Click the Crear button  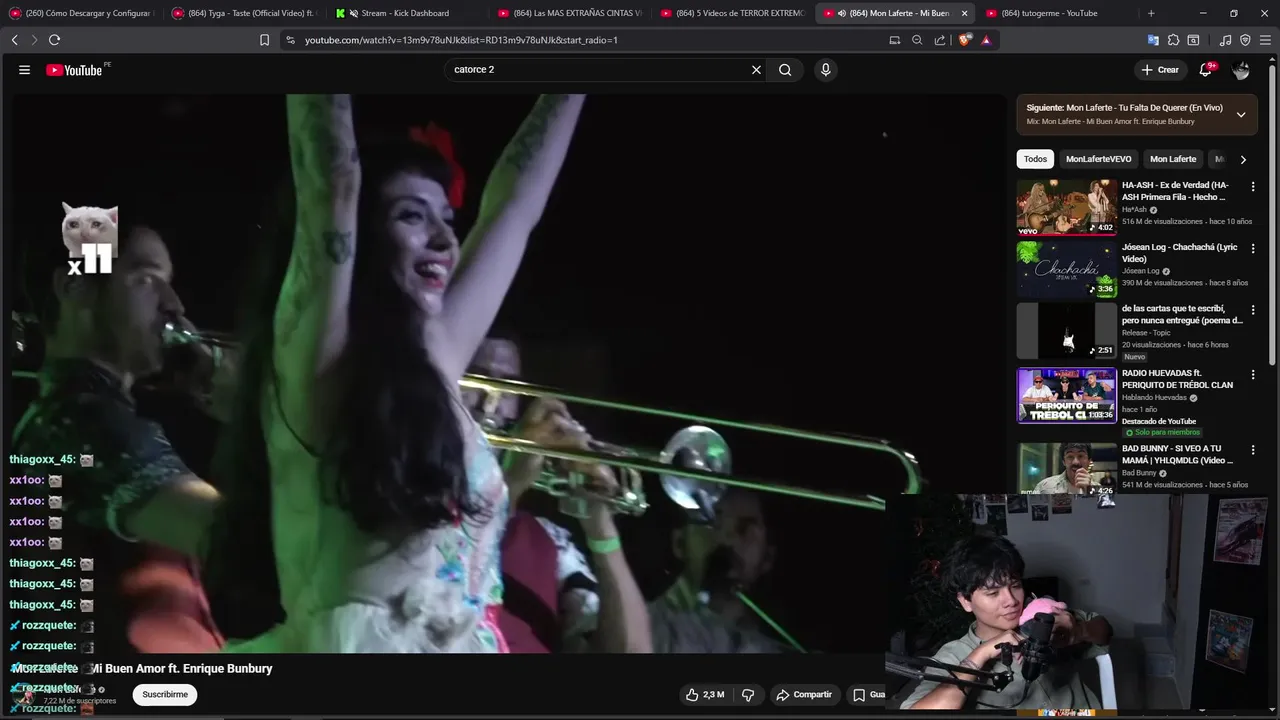(x=1160, y=70)
